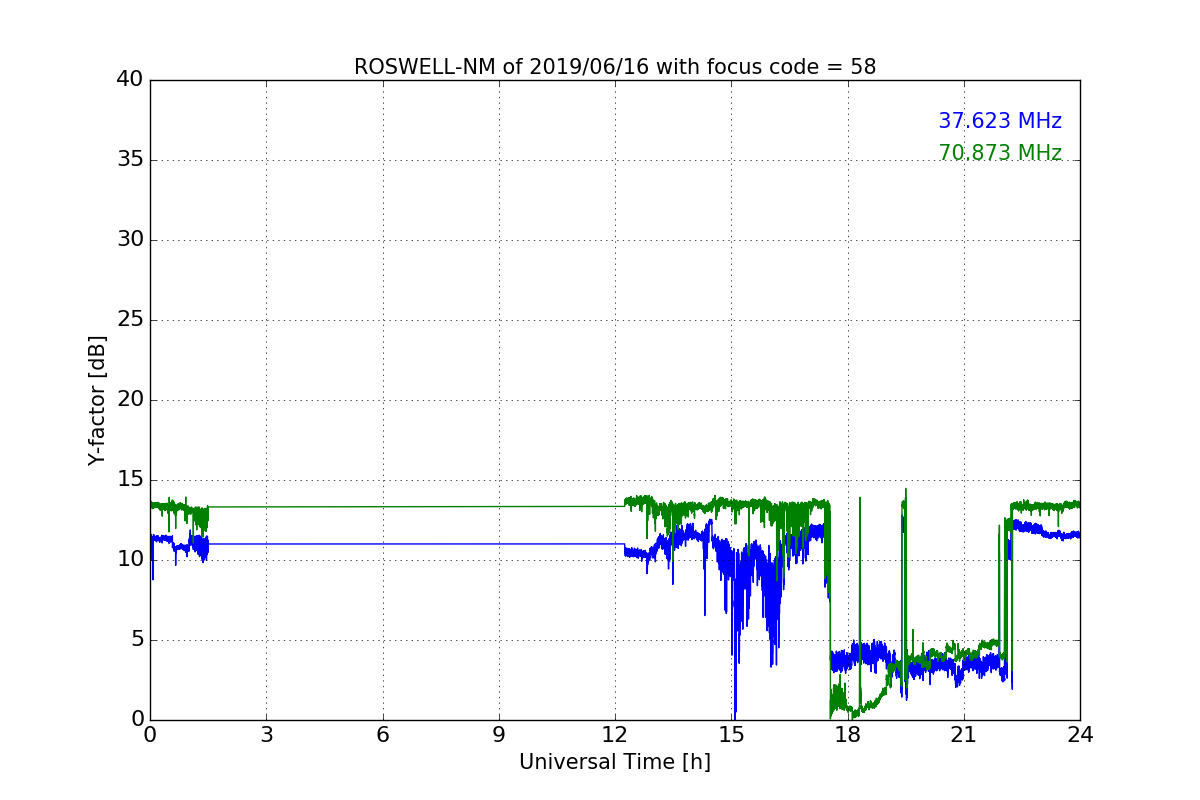Click y-axis tick label 40
Image resolution: width=1200 pixels, height=800 pixels.
pyautogui.click(x=130, y=80)
